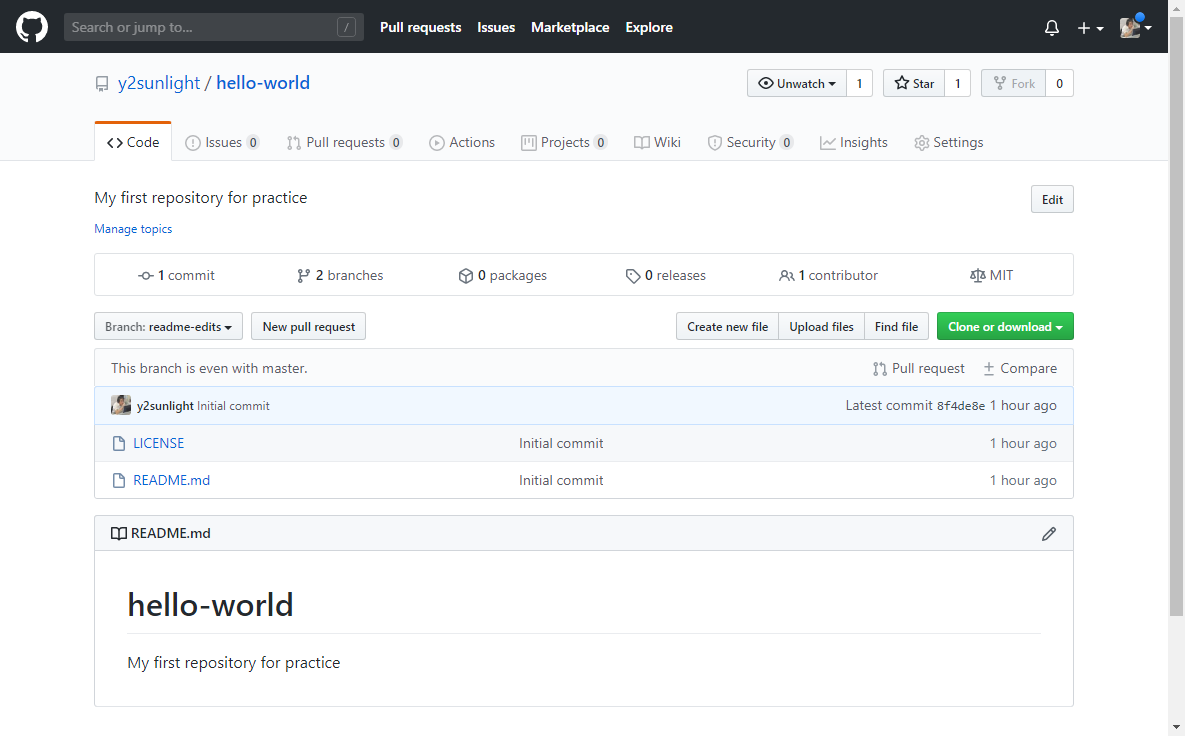1185x736 pixels.
Task: Switch to the Issues tab
Action: (x=222, y=143)
